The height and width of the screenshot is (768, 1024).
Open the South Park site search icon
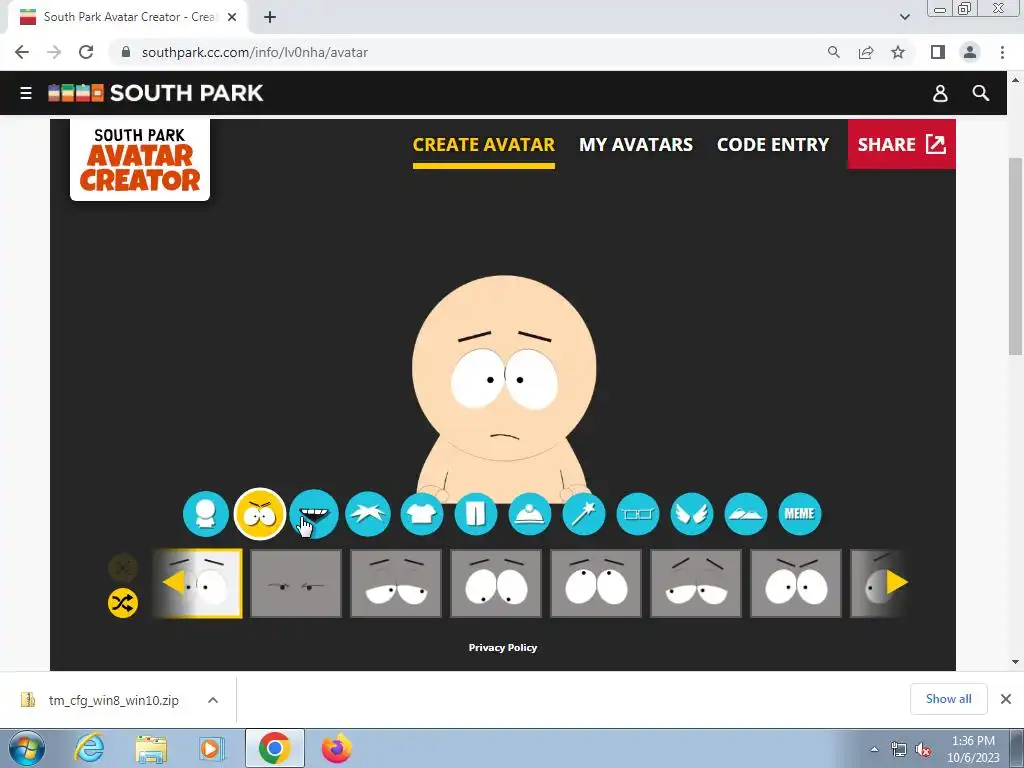(x=981, y=93)
